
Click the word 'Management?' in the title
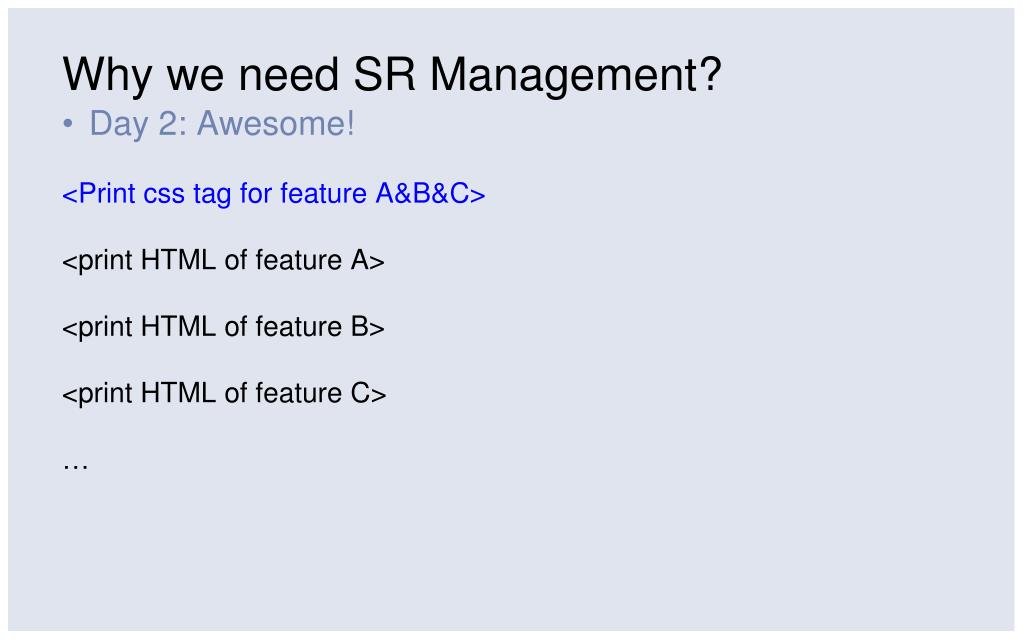click(x=576, y=75)
